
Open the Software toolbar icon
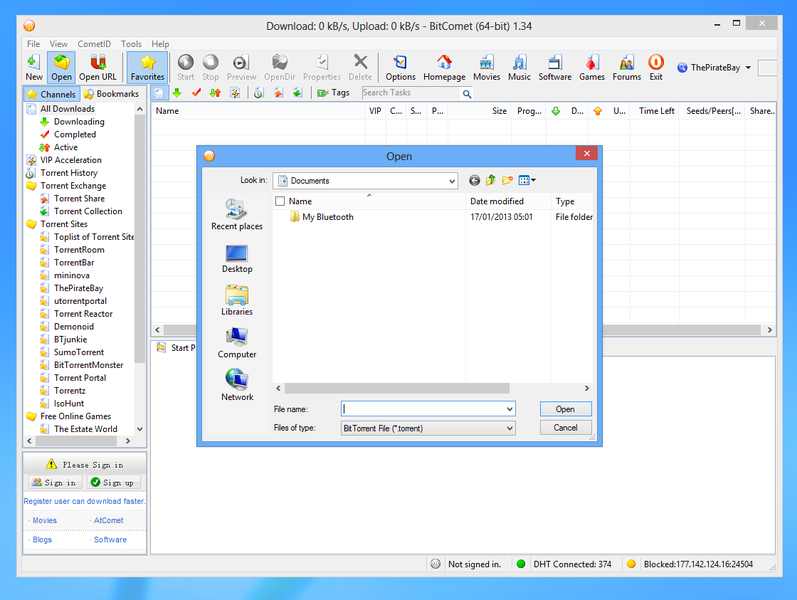tap(555, 67)
